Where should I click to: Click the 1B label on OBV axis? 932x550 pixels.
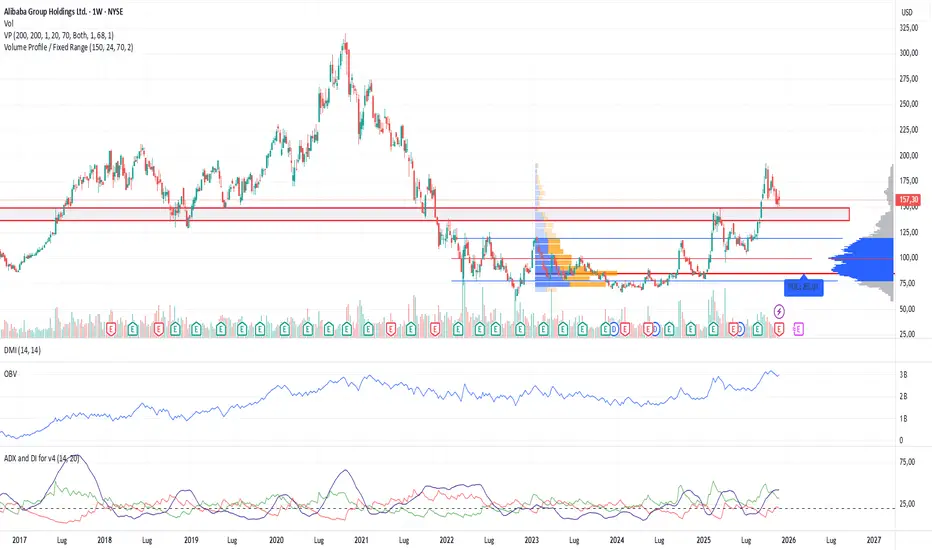pos(903,419)
